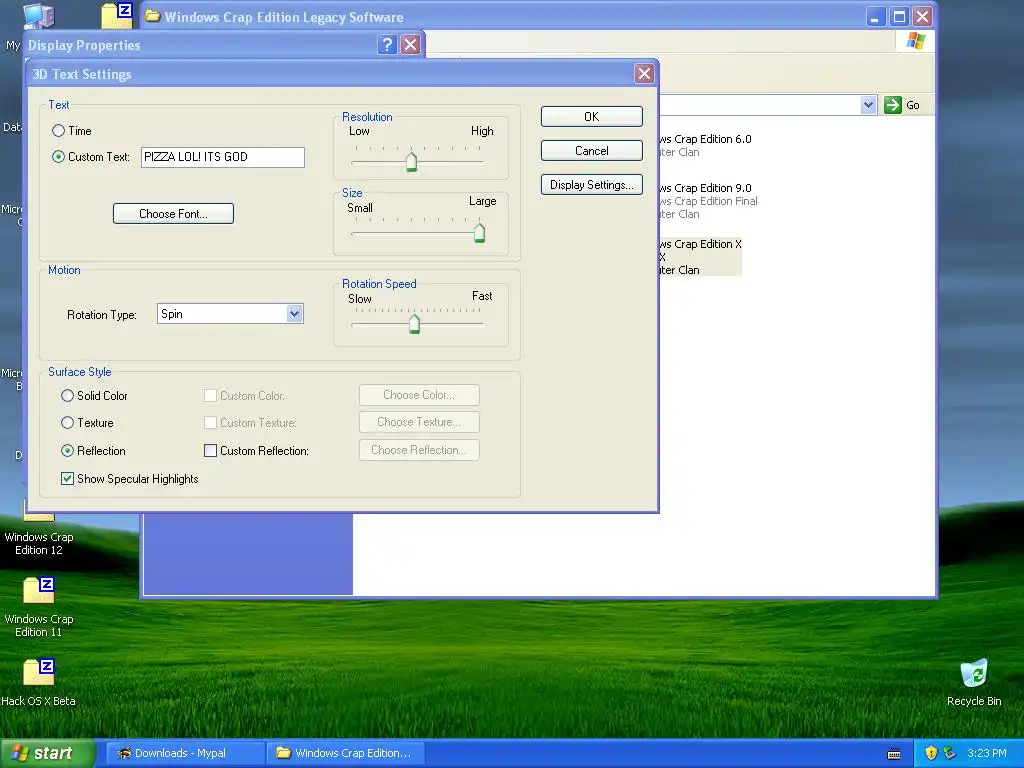Click the green Go arrow in Explorer
The height and width of the screenshot is (768, 1024).
click(x=893, y=104)
